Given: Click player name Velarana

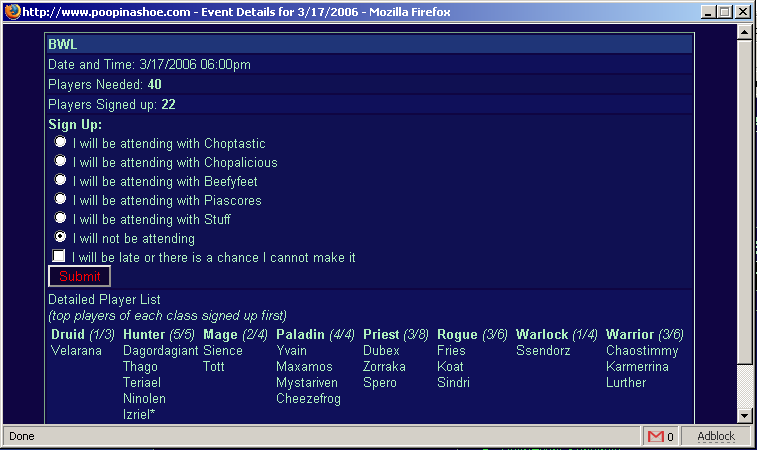Looking at the screenshot, I should [76, 351].
